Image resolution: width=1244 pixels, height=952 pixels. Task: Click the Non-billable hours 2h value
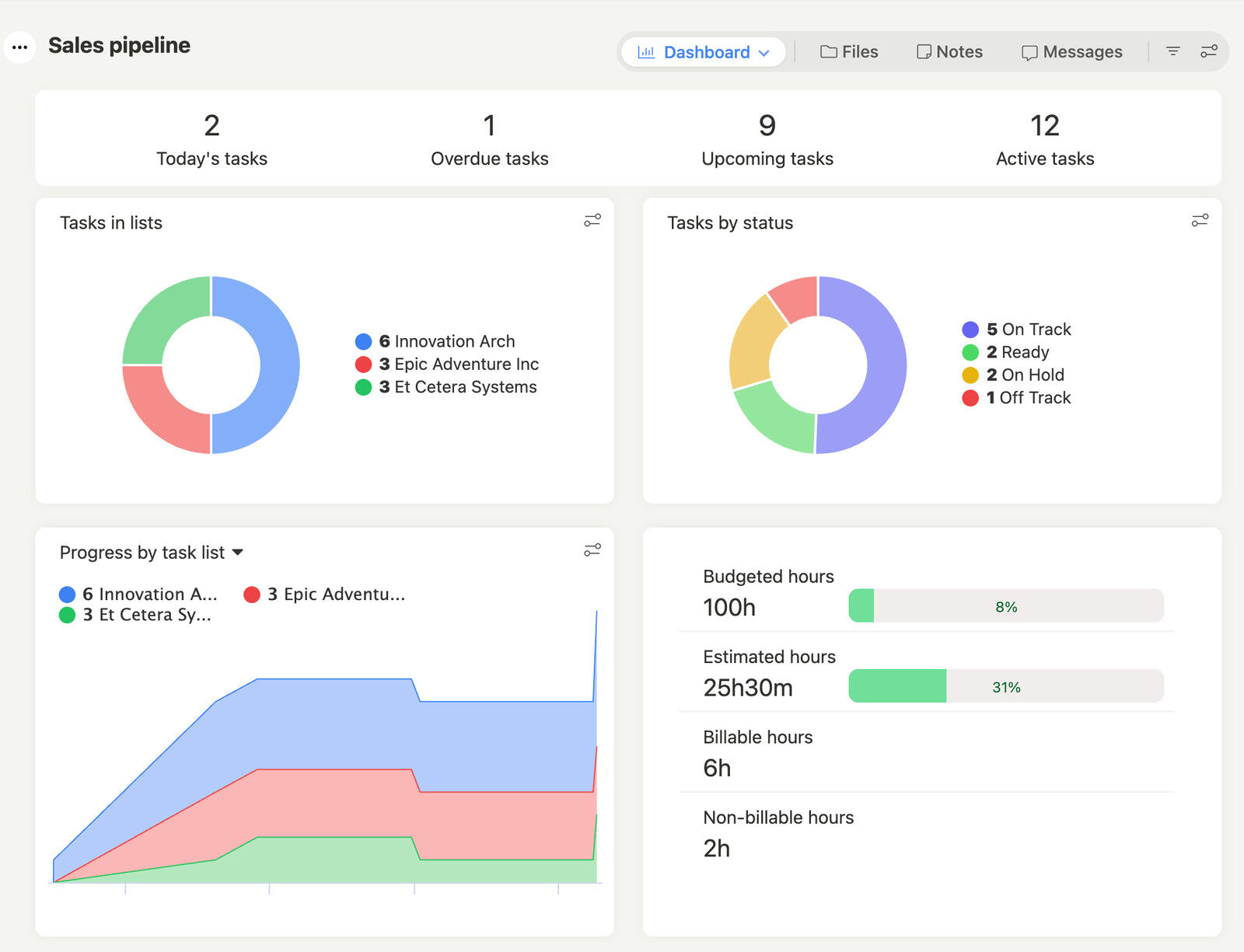click(717, 849)
